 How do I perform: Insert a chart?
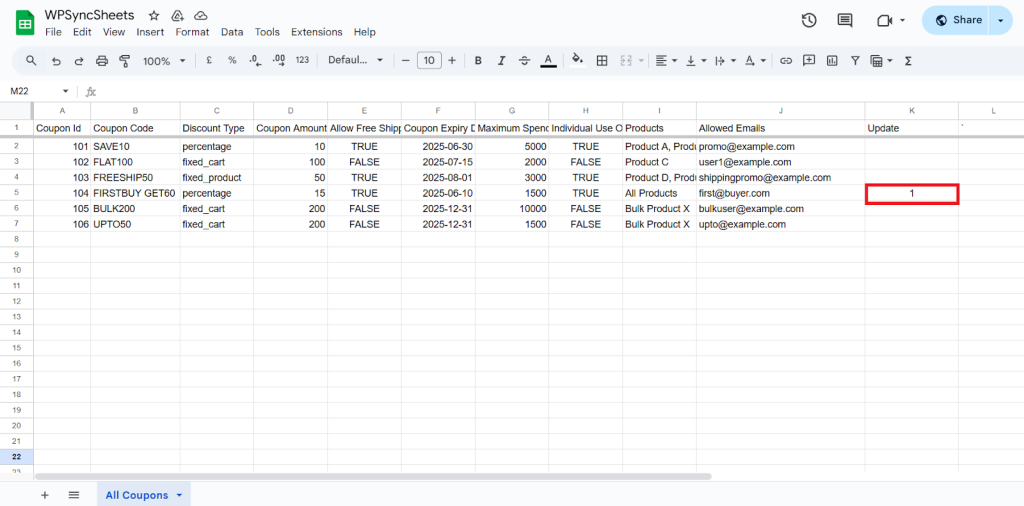tap(832, 61)
